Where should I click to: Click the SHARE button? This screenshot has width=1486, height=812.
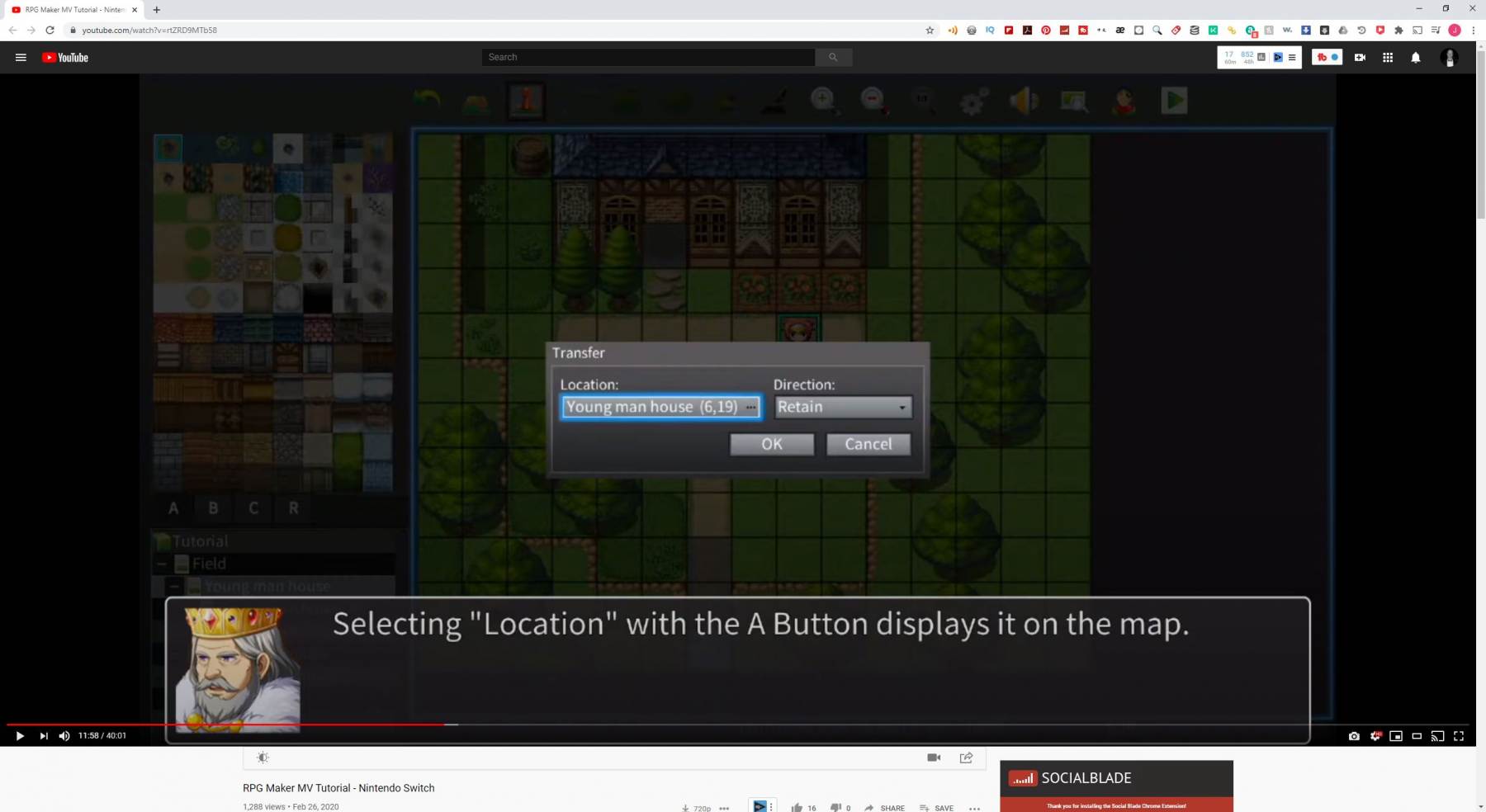[x=884, y=808]
